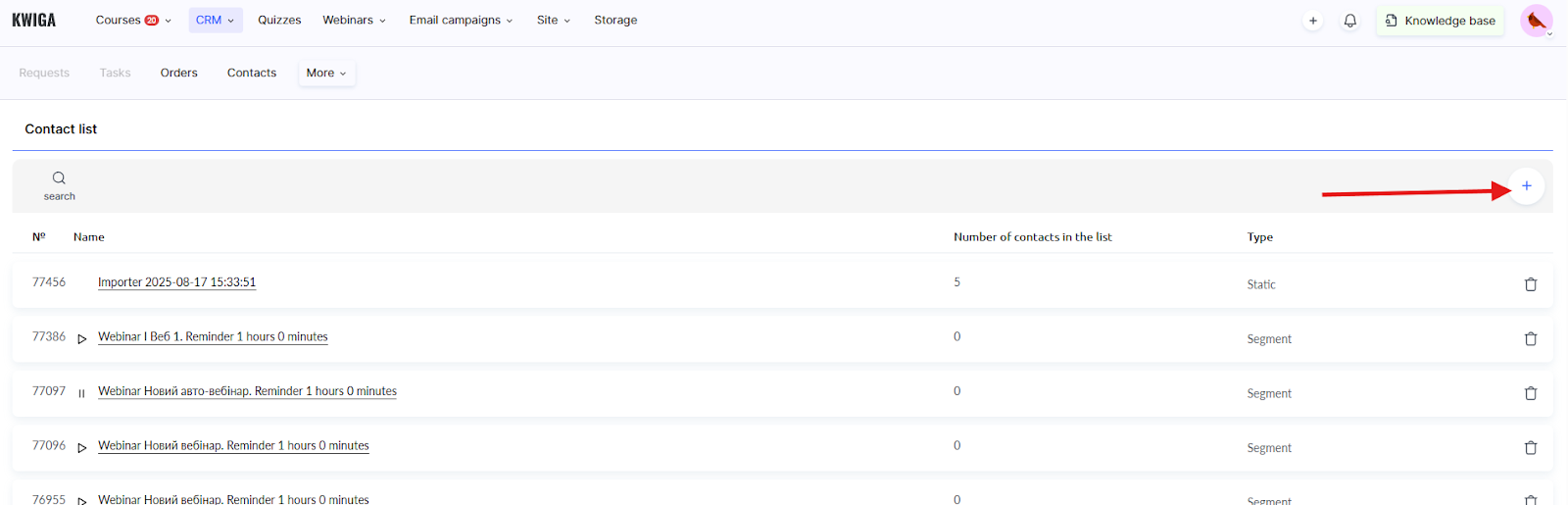Delete list 77386 using trash icon
Image resolution: width=1568 pixels, height=505 pixels.
1530,339
